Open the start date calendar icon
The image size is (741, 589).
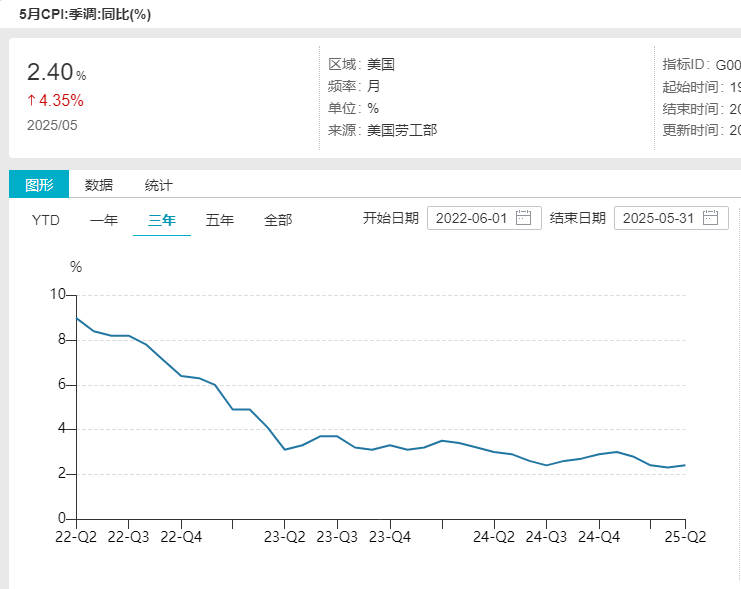click(523, 219)
